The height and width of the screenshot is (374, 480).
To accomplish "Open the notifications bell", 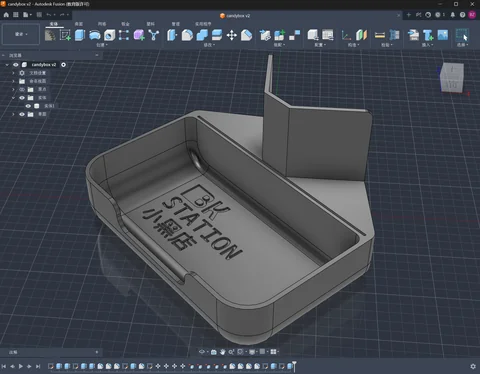I will 453,15.
